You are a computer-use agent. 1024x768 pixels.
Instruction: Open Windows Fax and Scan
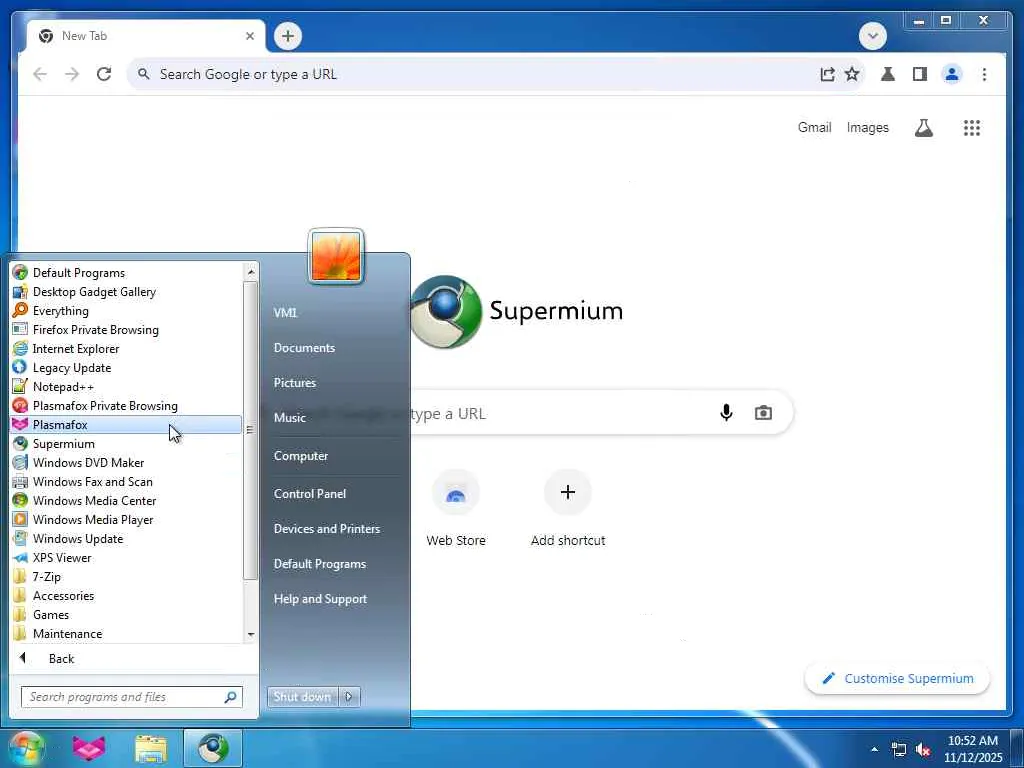coord(126,481)
